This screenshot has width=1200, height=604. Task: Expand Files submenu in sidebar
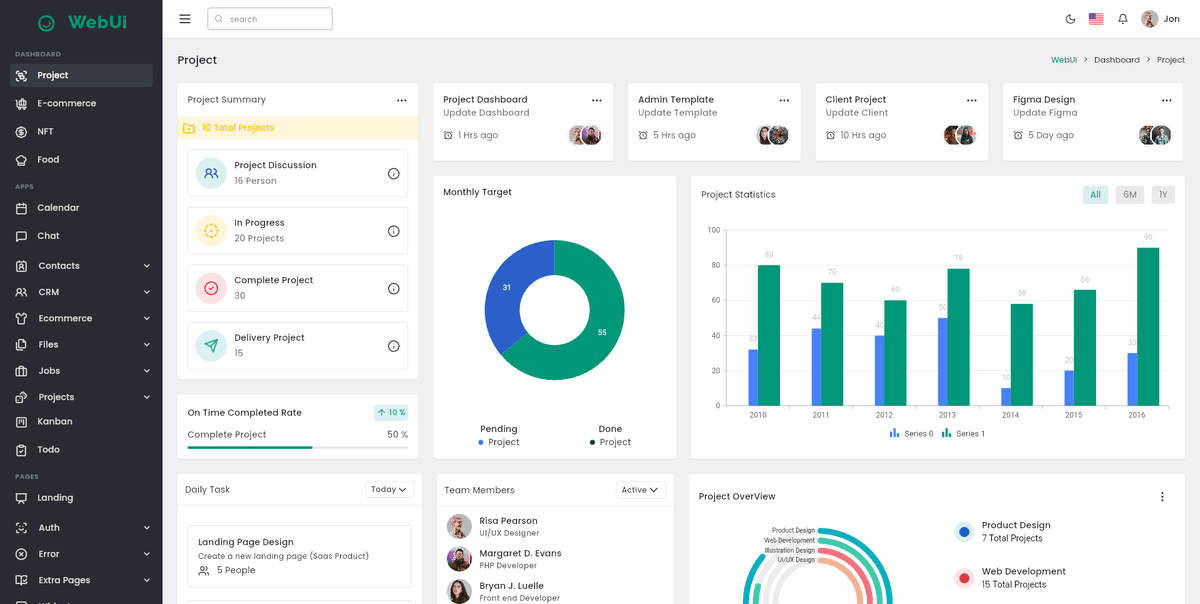[81, 344]
